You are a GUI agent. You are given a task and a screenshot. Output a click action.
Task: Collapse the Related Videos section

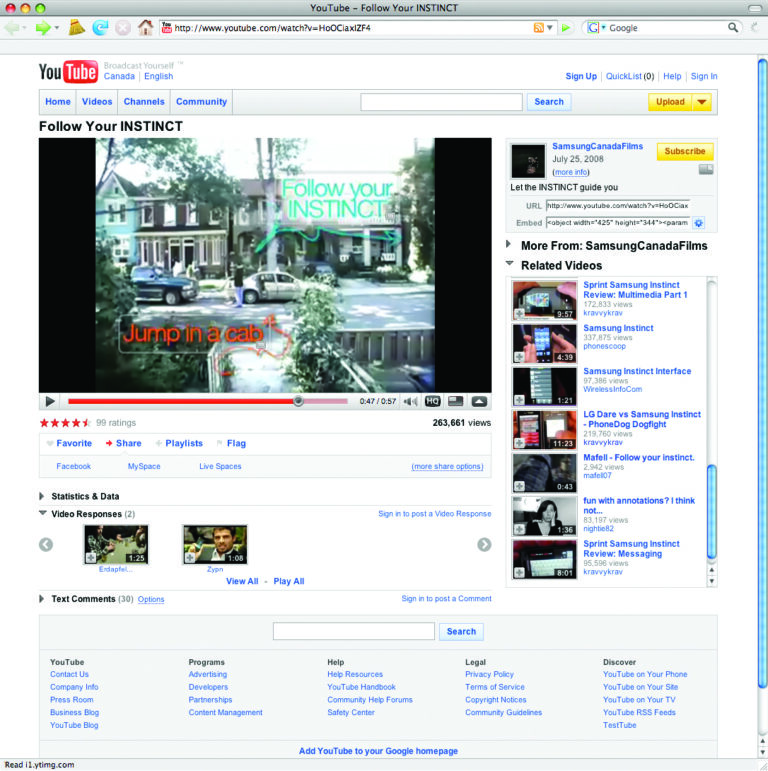point(510,265)
